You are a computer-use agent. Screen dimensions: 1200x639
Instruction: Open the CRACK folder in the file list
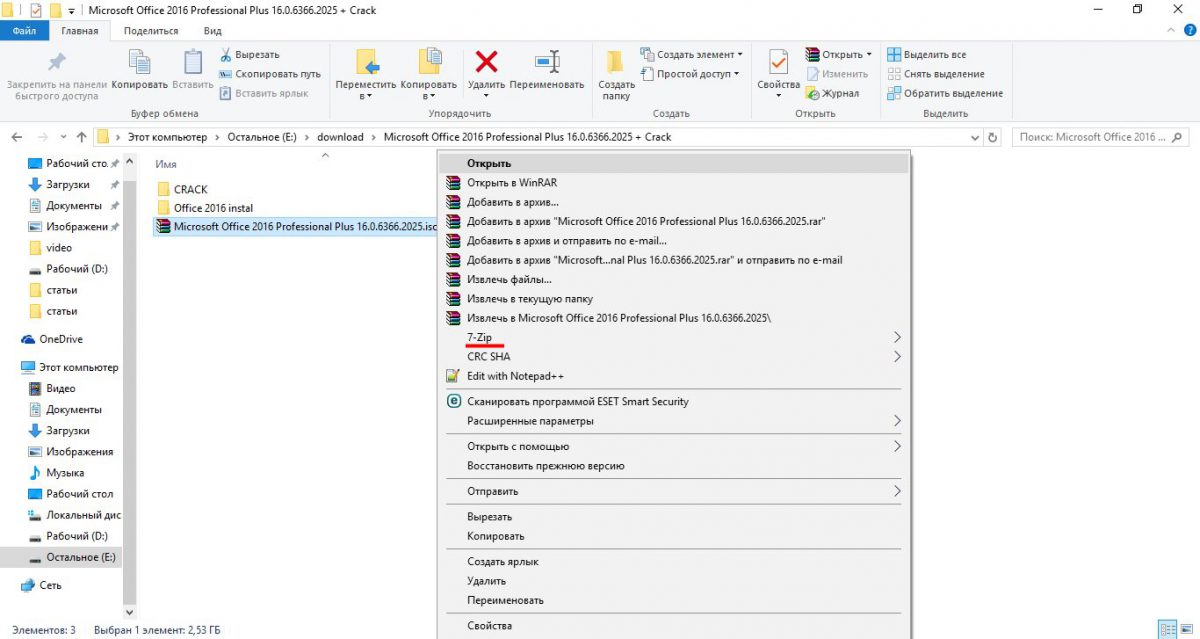(x=190, y=189)
